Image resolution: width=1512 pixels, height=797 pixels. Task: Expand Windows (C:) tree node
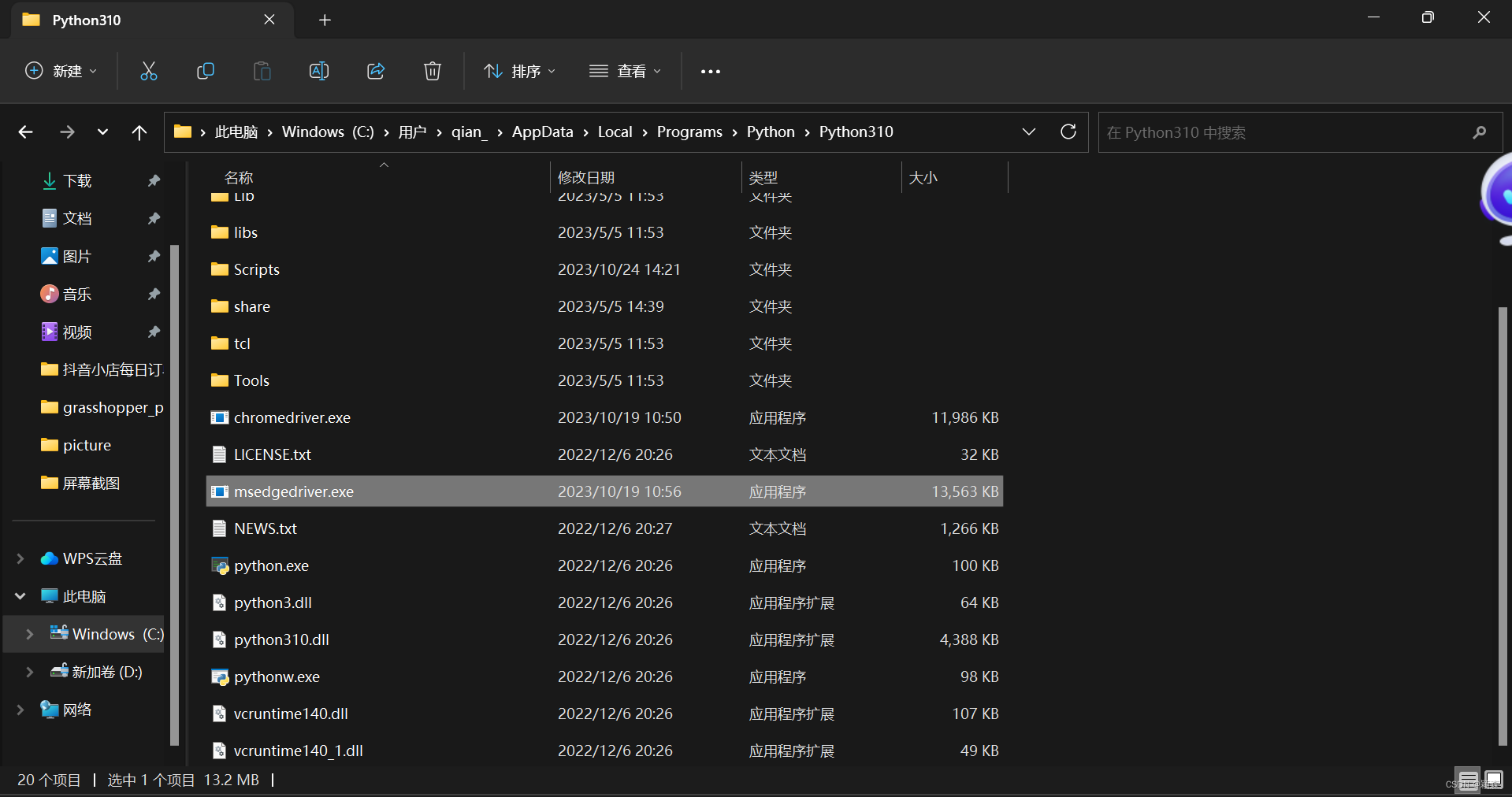click(30, 634)
